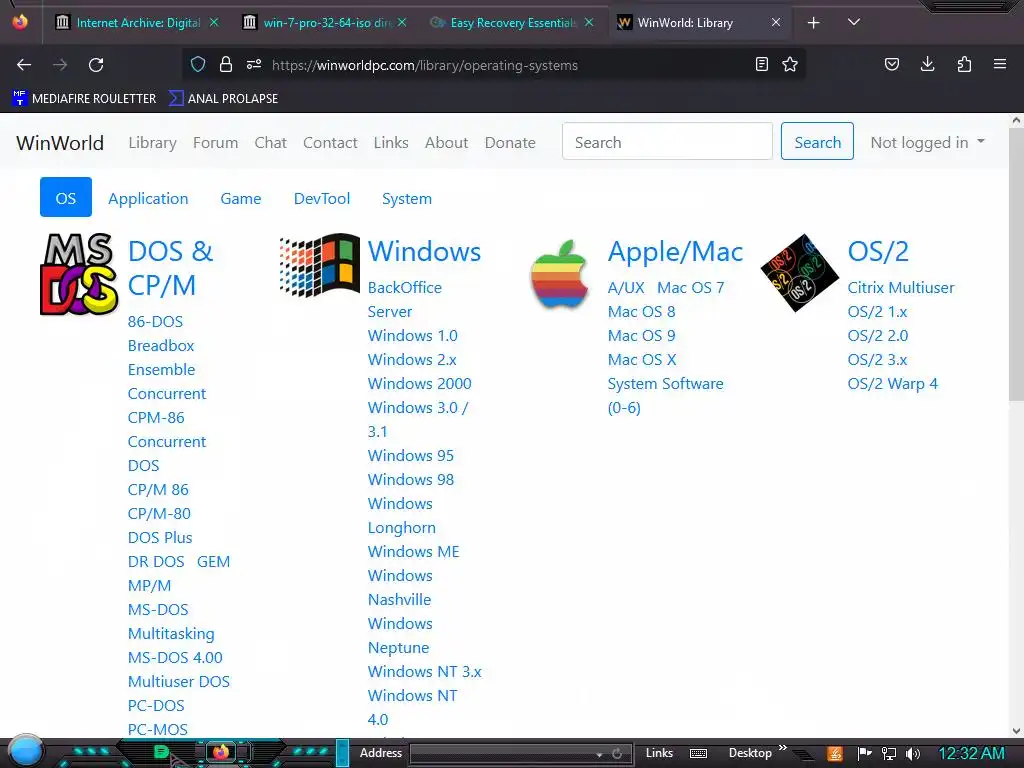Bookmark this page with the star icon
The width and height of the screenshot is (1024, 768).
coord(790,64)
